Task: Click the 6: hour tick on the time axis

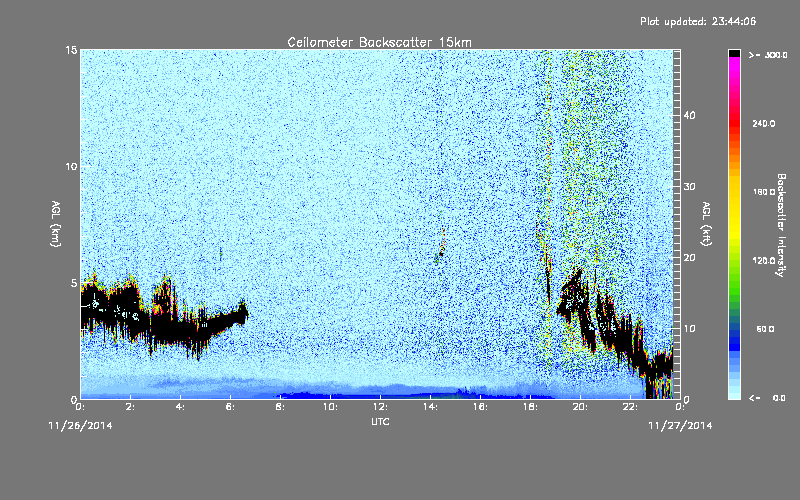Action: pyautogui.click(x=230, y=407)
